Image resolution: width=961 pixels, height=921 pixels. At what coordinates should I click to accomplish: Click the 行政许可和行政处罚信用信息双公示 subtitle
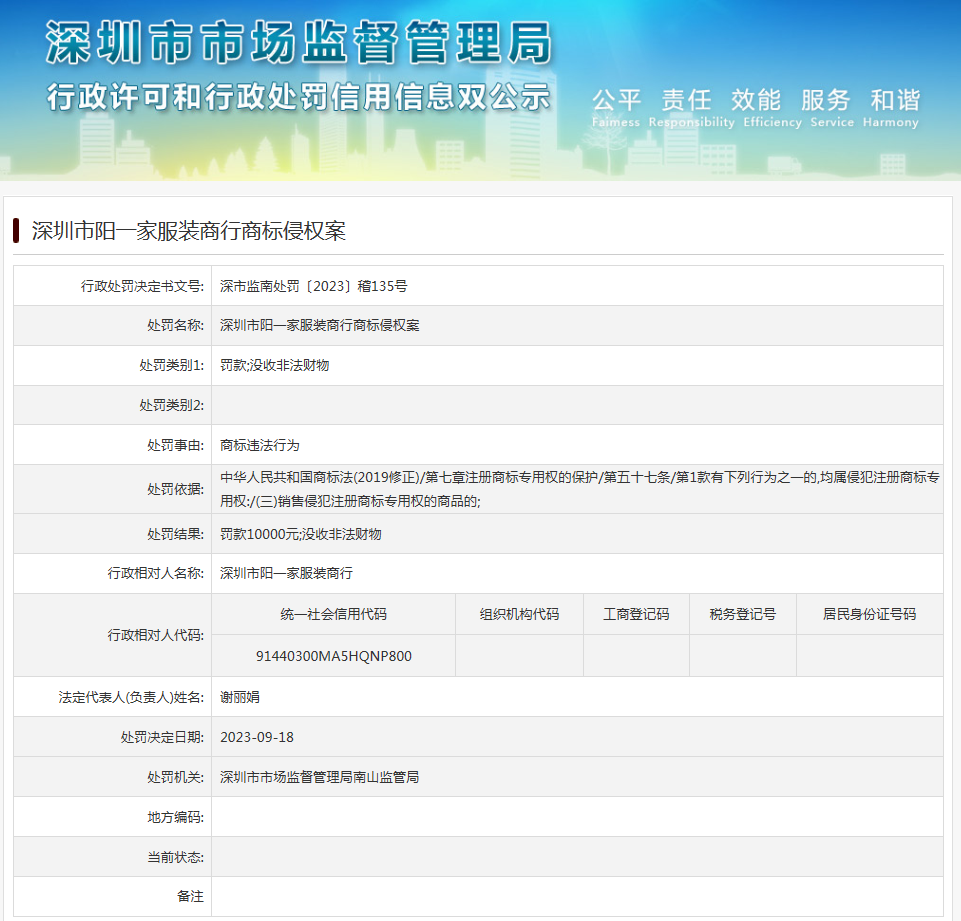[x=298, y=97]
